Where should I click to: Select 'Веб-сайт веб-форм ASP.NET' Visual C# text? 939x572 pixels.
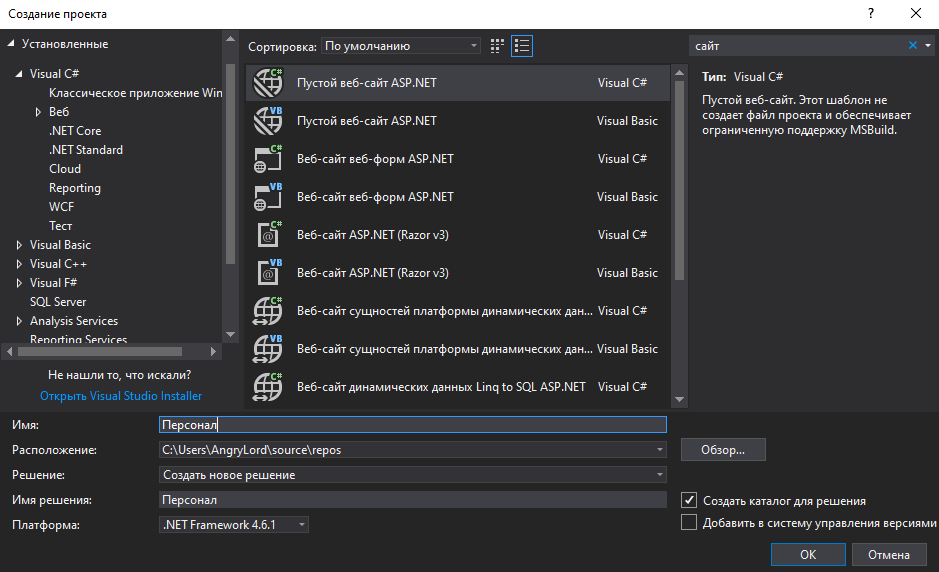(375, 159)
